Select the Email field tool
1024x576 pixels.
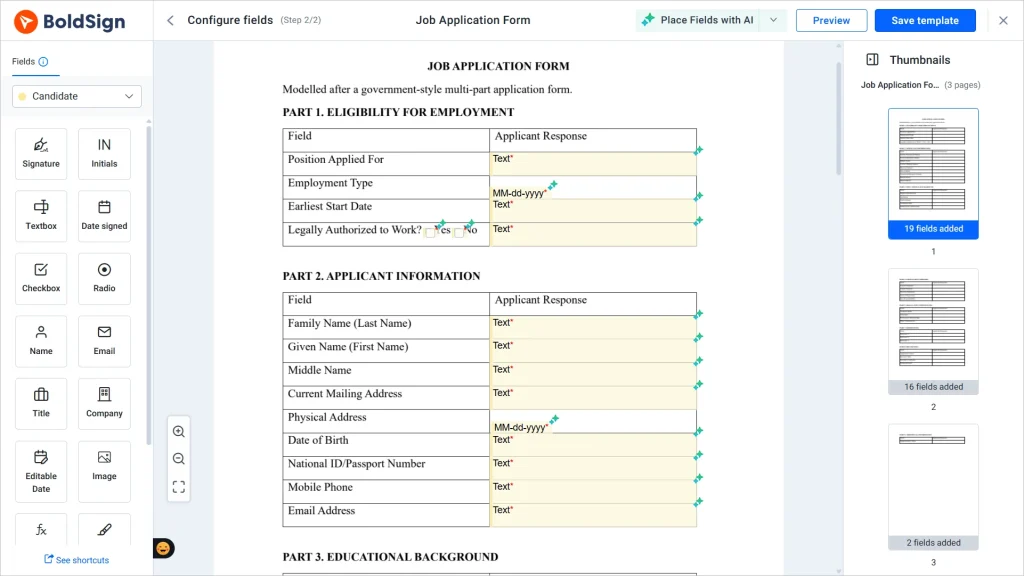coord(104,341)
